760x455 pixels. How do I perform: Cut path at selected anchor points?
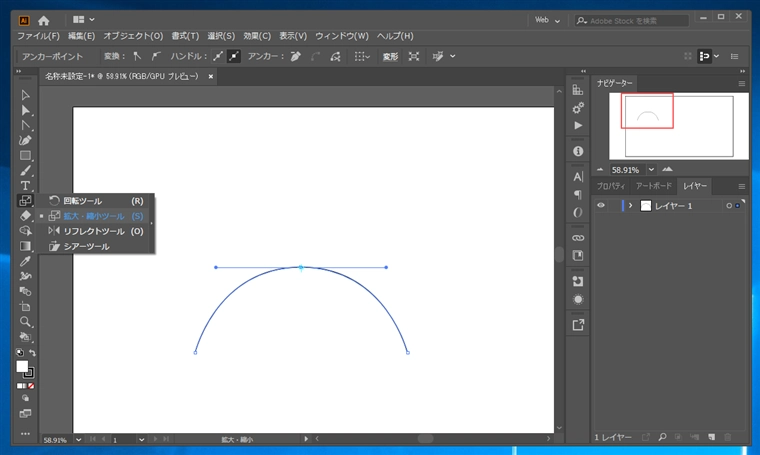click(335, 56)
